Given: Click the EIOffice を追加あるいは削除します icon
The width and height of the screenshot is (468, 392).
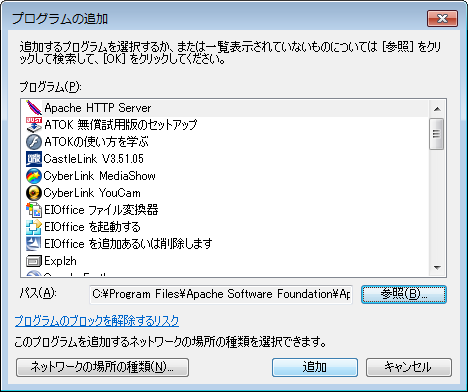Looking at the screenshot, I should [34, 244].
